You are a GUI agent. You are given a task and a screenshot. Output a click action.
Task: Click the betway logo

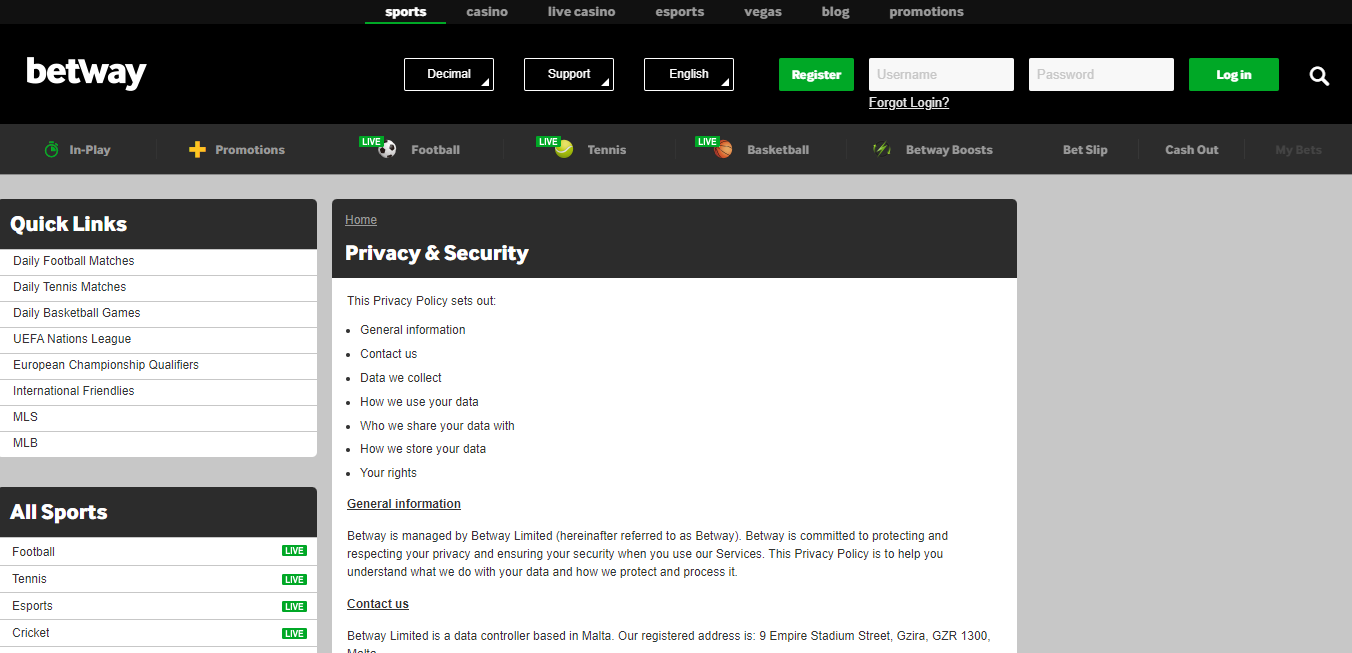tap(86, 73)
